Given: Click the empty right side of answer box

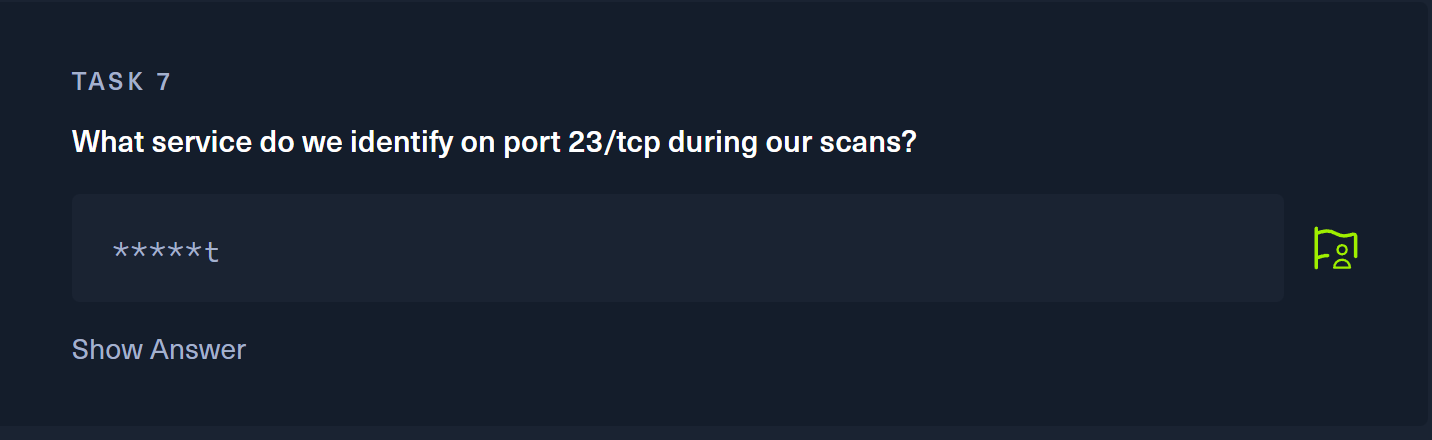Looking at the screenshot, I should coord(1100,248).
